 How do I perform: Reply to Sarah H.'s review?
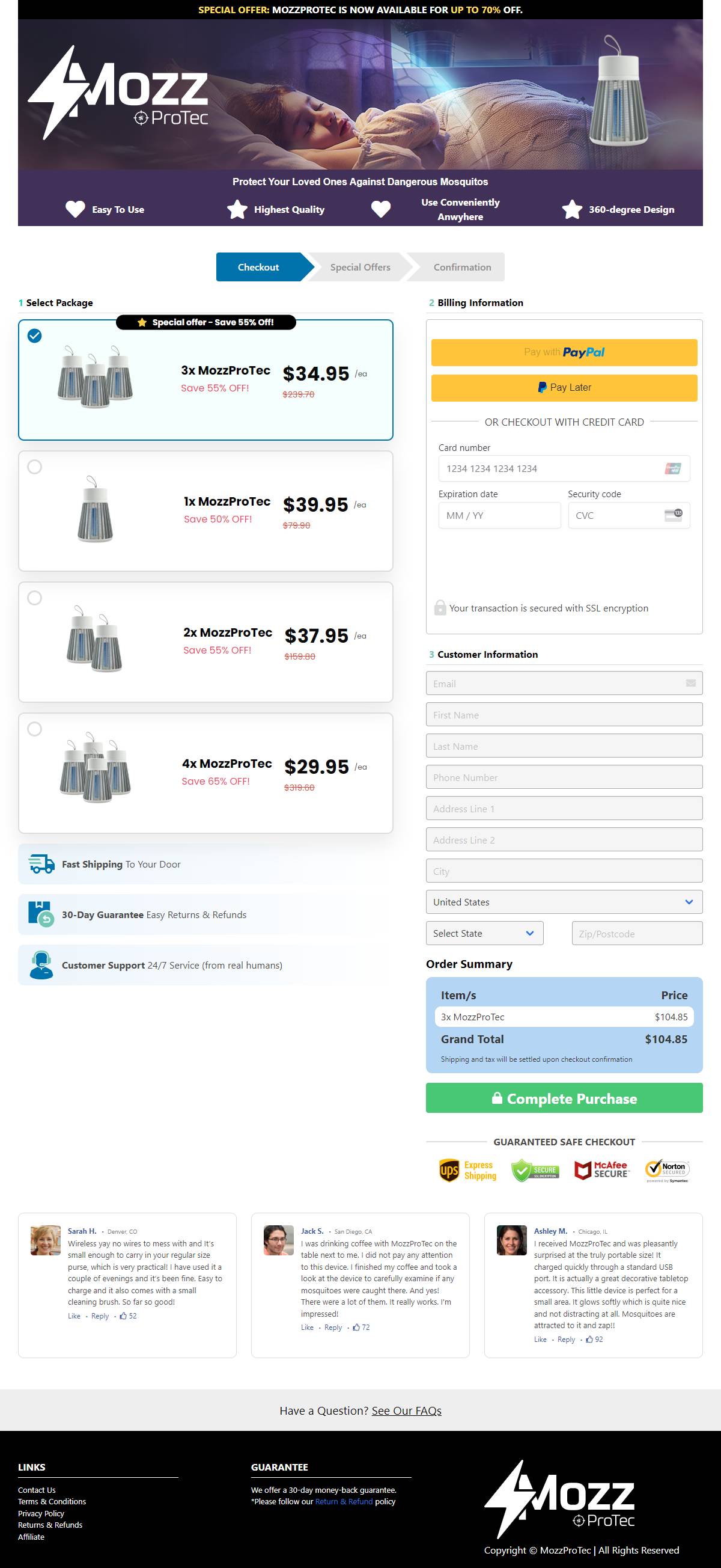click(x=100, y=1316)
